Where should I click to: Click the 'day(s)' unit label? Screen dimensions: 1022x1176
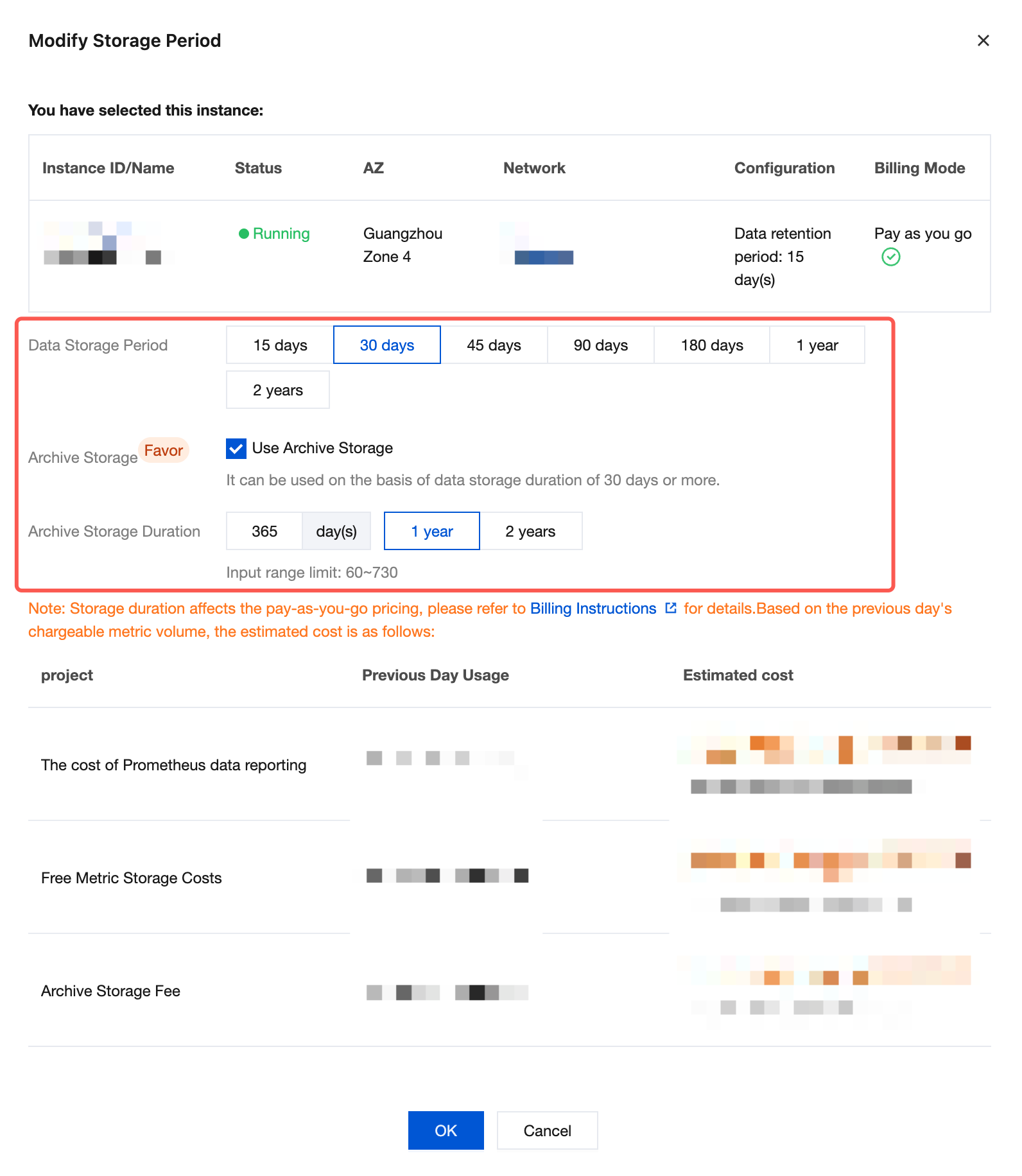point(336,531)
